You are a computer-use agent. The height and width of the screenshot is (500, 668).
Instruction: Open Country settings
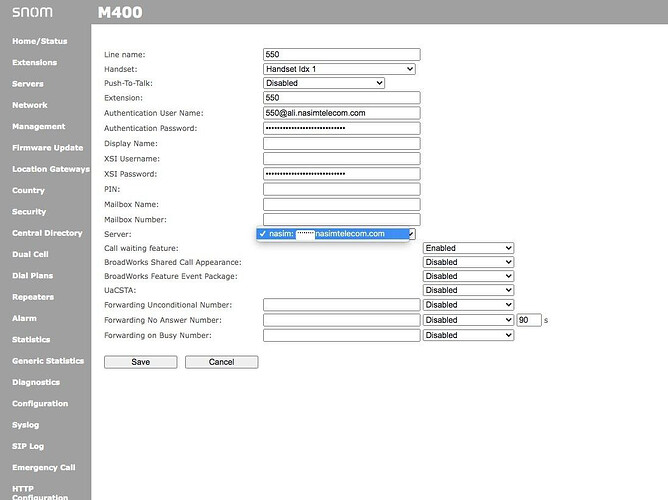[28, 190]
